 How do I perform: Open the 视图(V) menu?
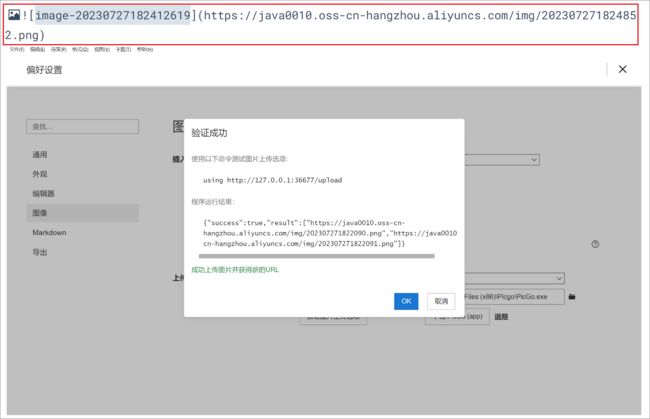102,49
